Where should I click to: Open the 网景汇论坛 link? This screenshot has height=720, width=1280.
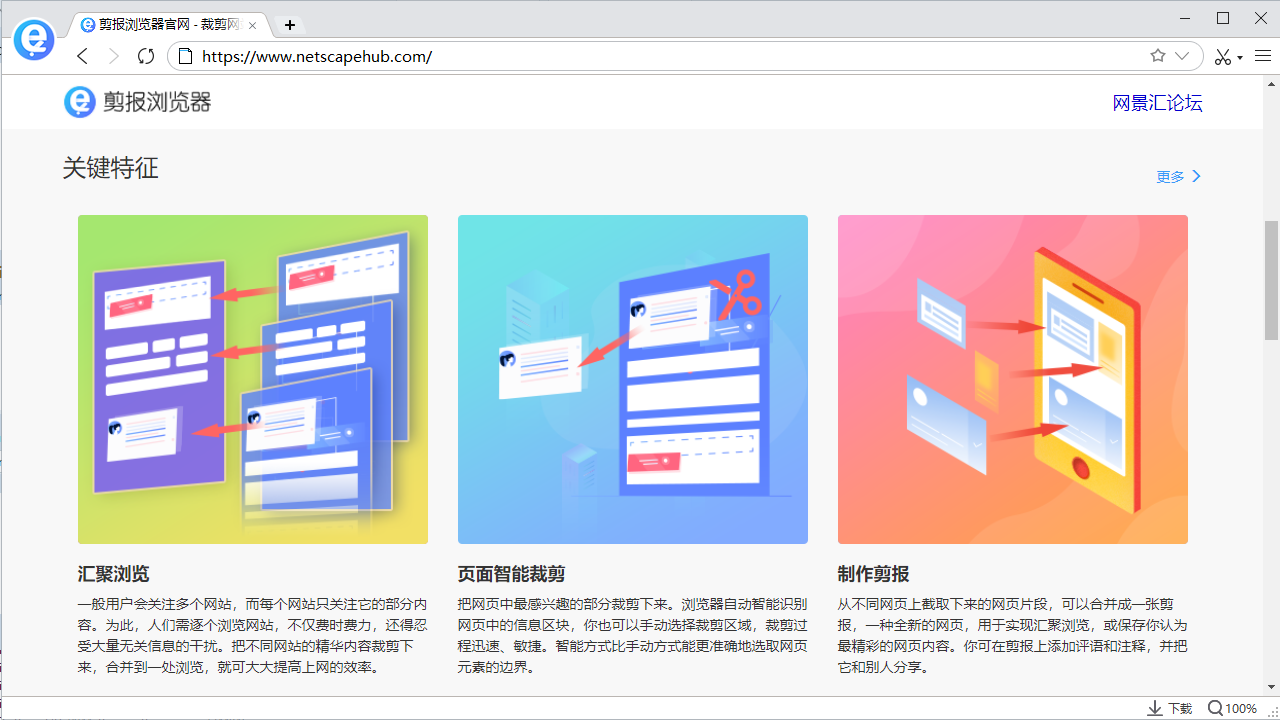1157,103
